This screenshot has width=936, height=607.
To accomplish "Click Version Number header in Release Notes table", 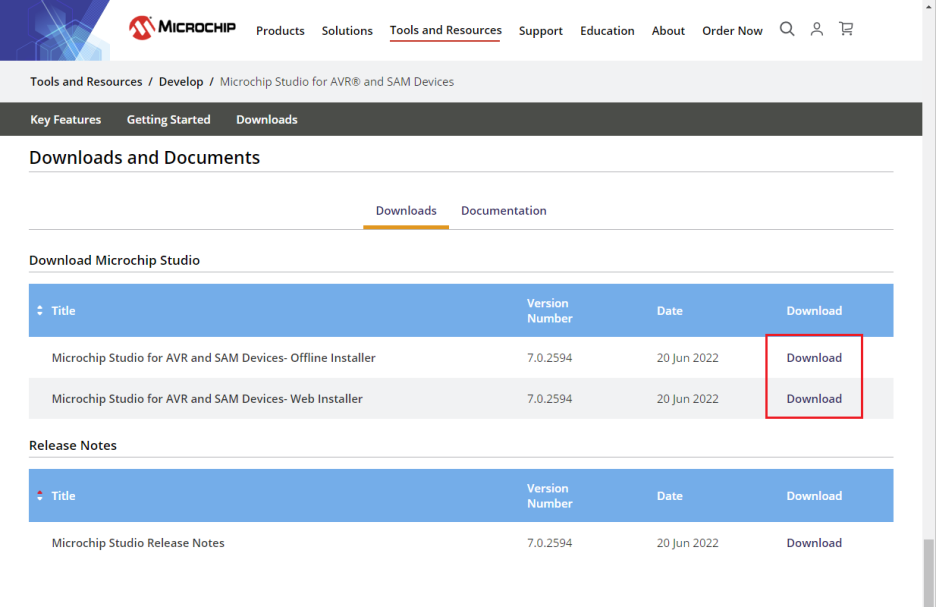I will pos(549,495).
